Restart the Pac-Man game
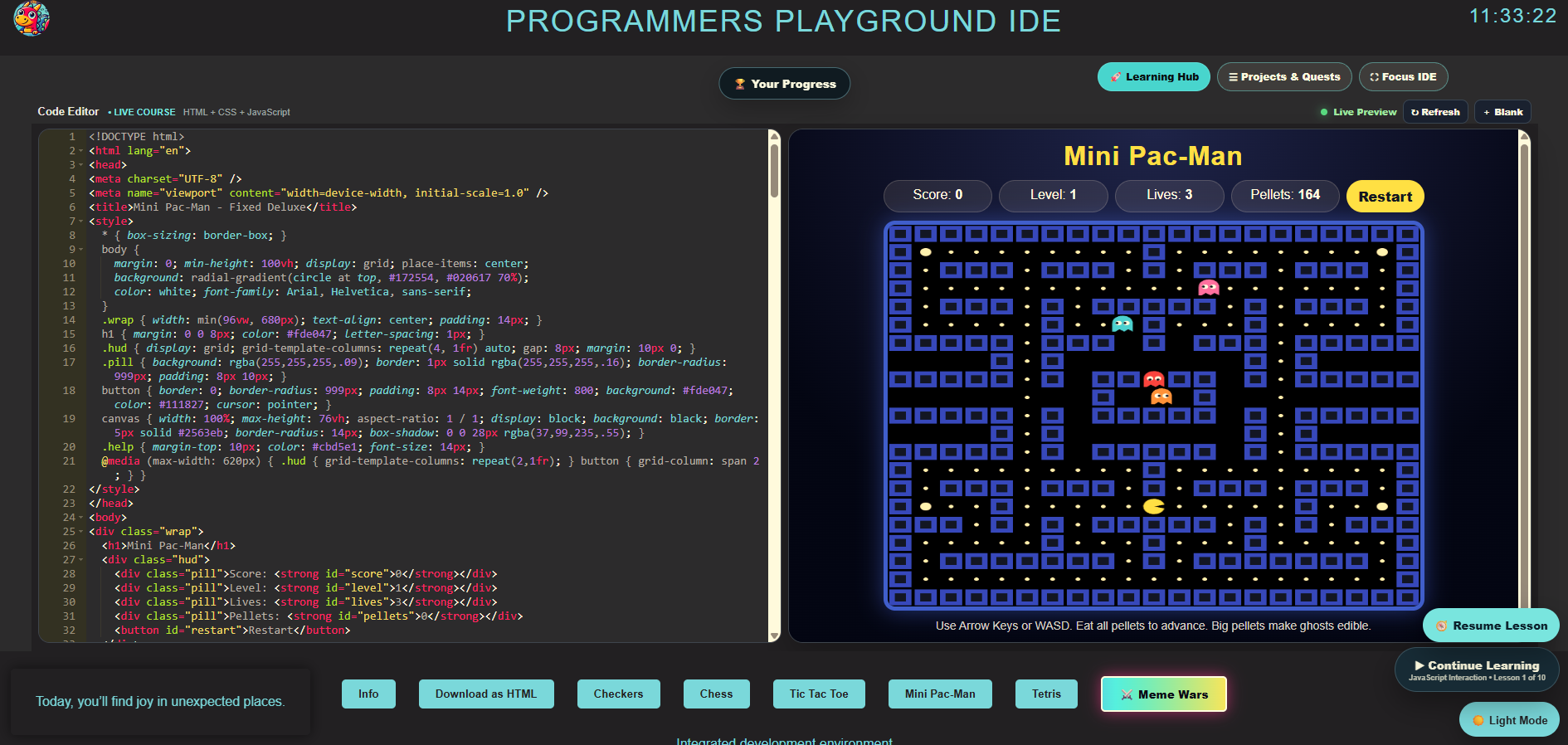 1385,197
